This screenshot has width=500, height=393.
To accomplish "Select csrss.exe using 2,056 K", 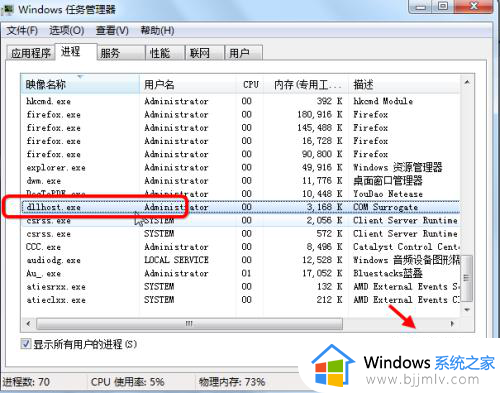I will pos(240,220).
